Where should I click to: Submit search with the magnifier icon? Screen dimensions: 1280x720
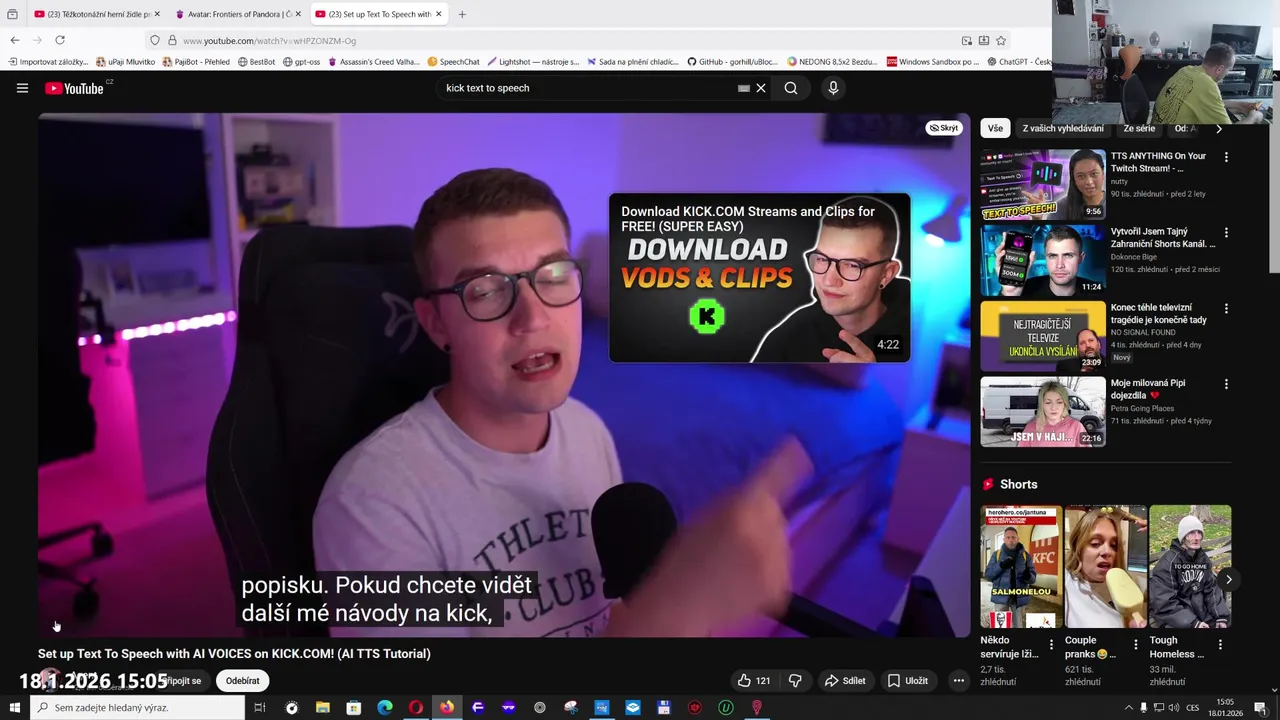coord(791,88)
